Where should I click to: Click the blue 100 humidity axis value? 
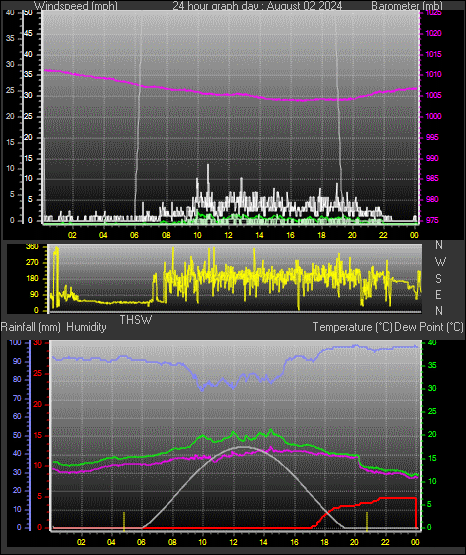coord(16,343)
